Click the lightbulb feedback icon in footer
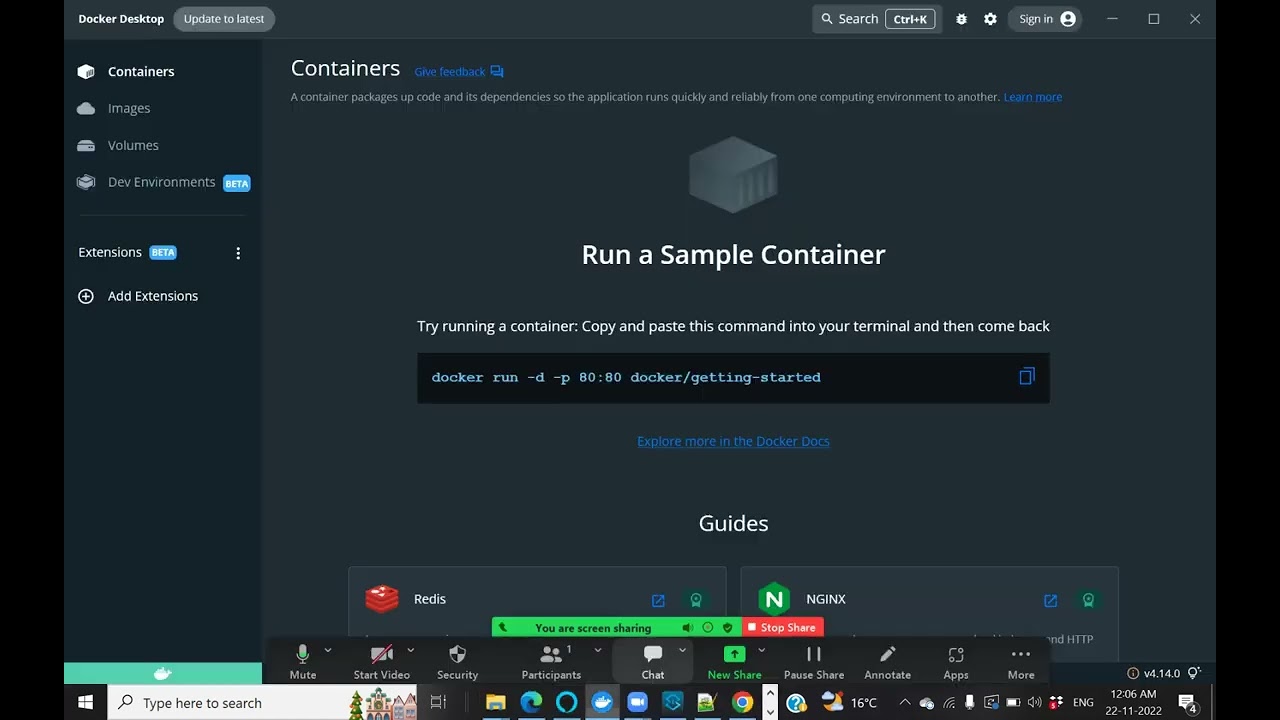Image resolution: width=1280 pixels, height=720 pixels. click(x=1194, y=674)
